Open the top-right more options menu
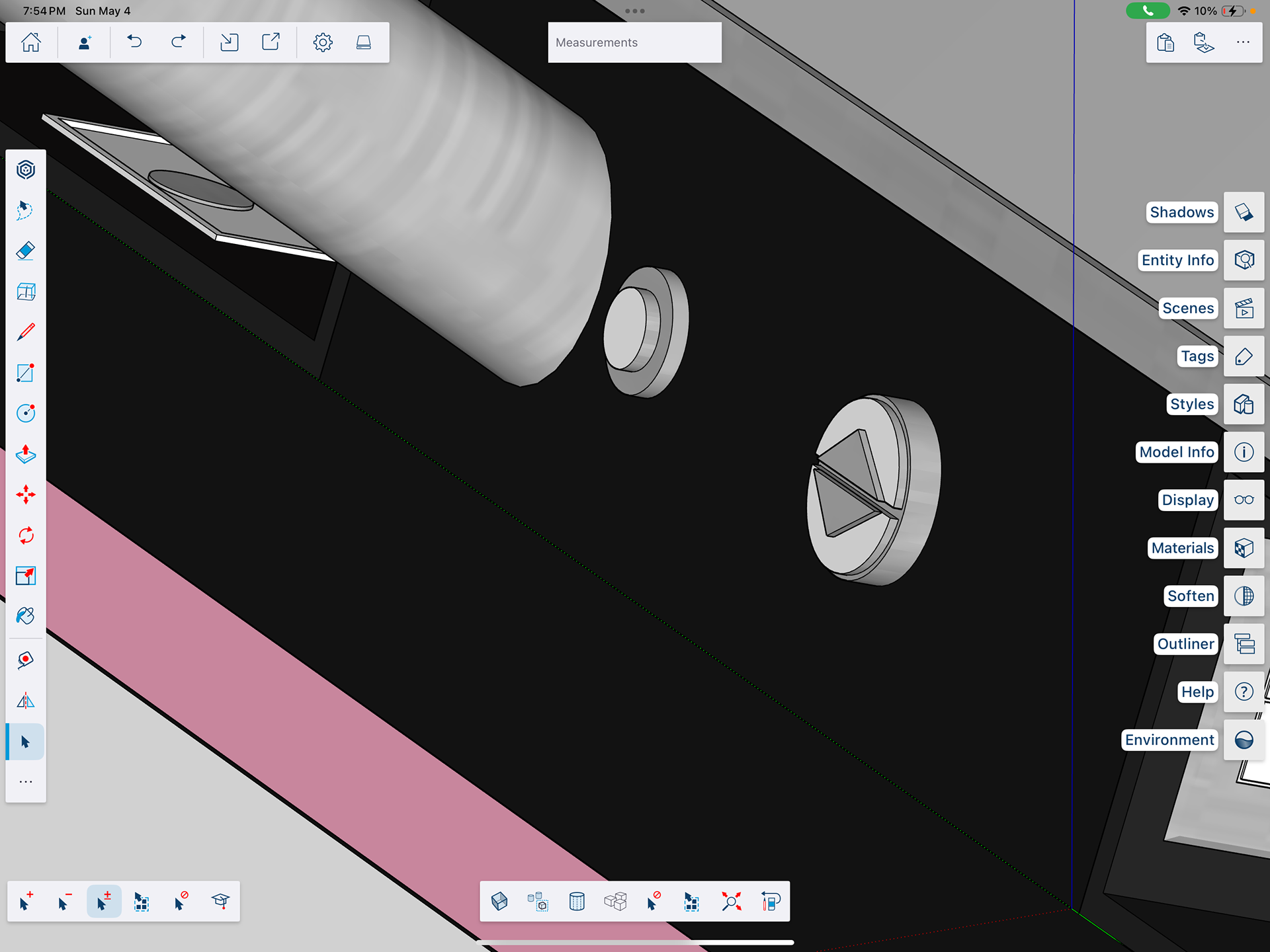Screen dimensions: 1270x952 [x=1243, y=42]
